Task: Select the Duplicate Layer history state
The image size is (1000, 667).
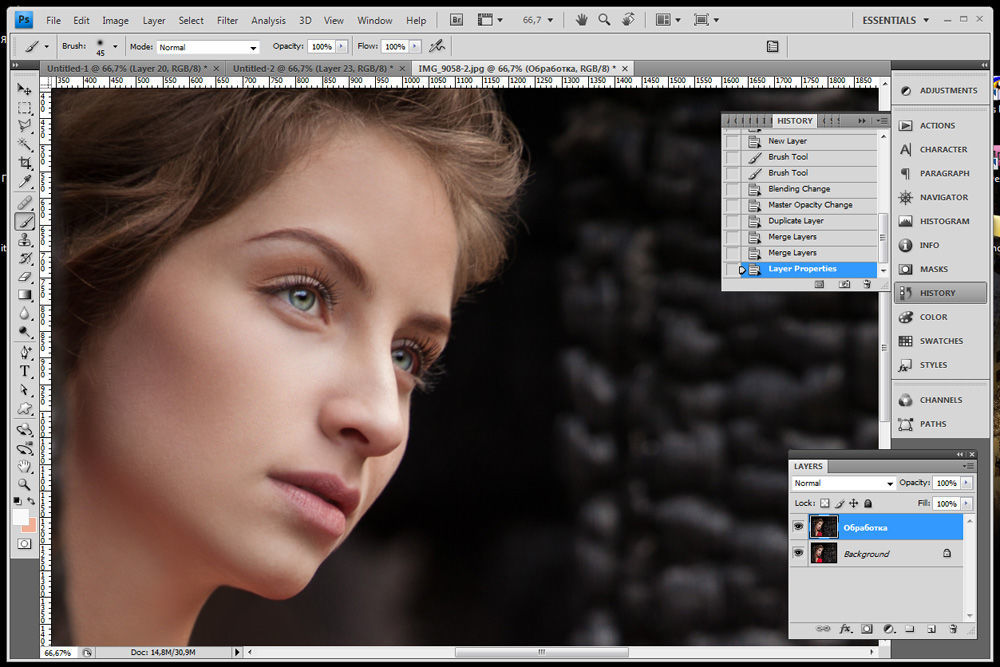Action: click(796, 221)
